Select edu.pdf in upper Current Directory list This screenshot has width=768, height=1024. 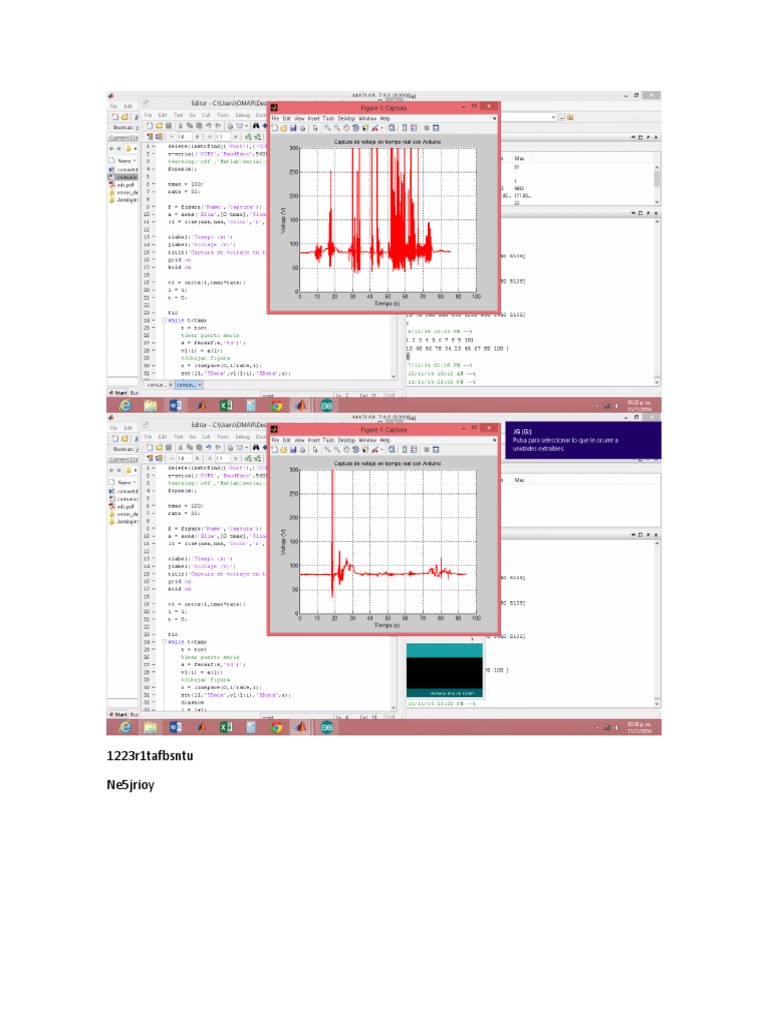click(x=123, y=184)
